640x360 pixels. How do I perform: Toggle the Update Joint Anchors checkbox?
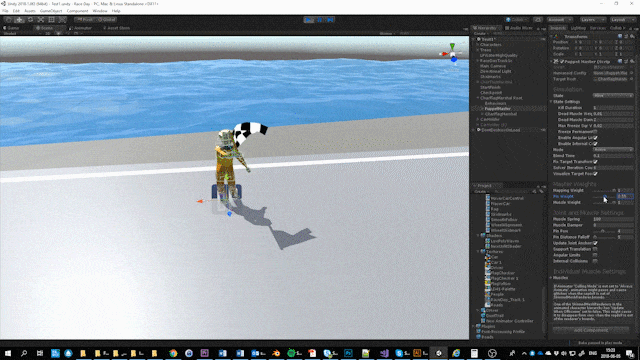click(595, 243)
